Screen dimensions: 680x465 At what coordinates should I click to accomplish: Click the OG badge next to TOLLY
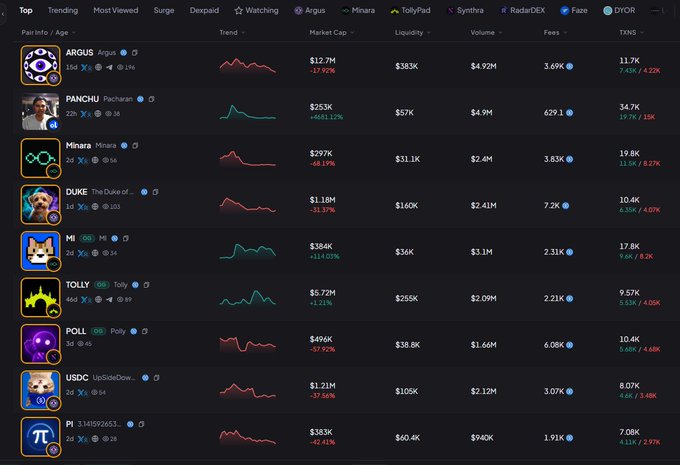(101, 285)
